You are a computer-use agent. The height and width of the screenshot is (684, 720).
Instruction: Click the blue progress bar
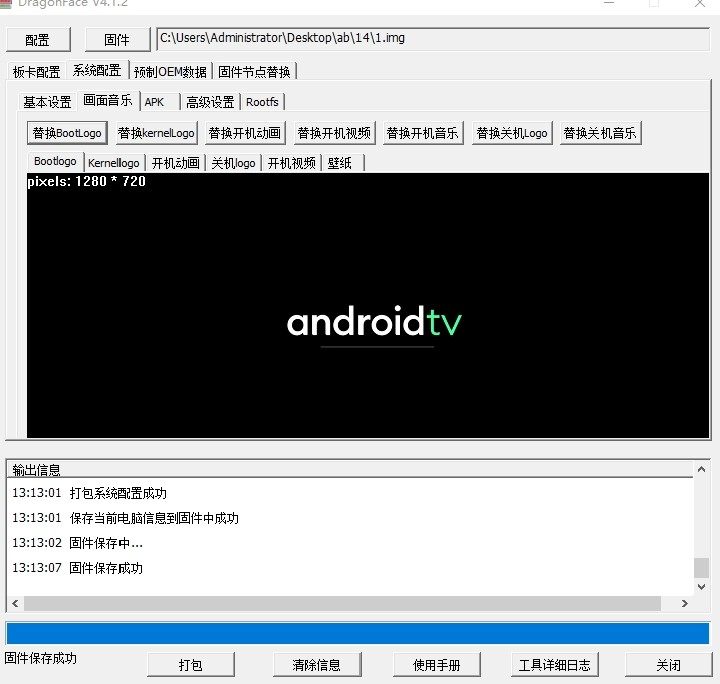pyautogui.click(x=358, y=634)
